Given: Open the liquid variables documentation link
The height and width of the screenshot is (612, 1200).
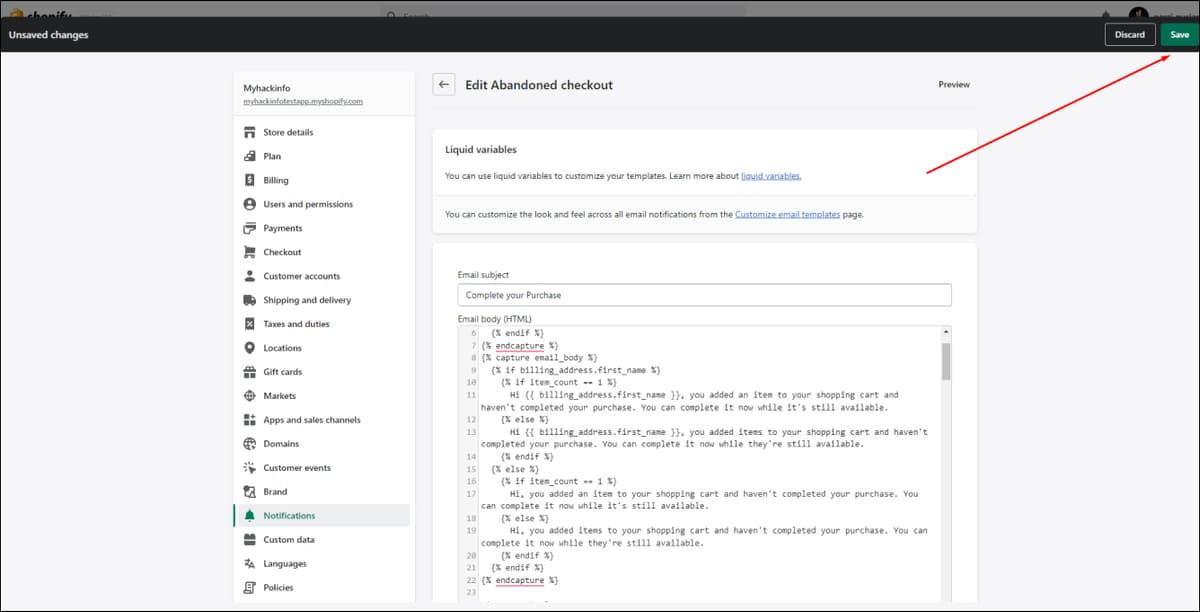Looking at the screenshot, I should [x=771, y=176].
